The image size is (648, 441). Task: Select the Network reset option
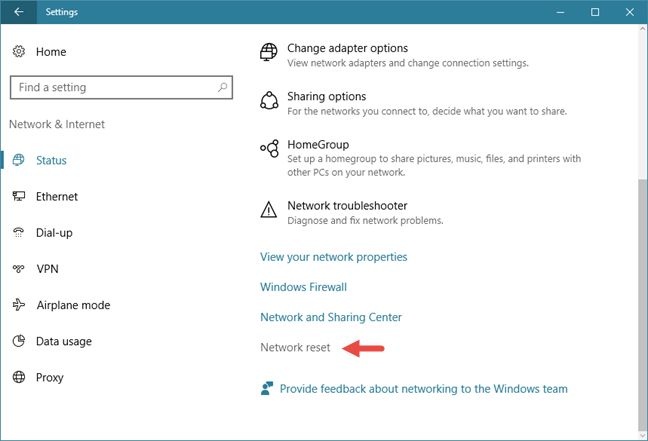point(295,347)
